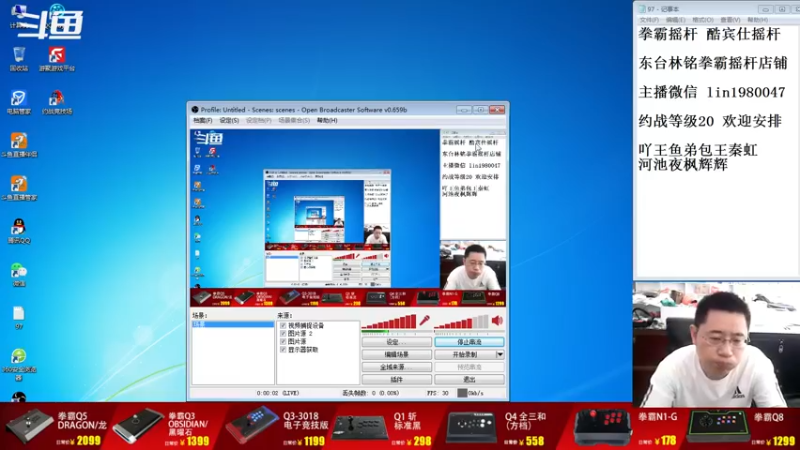Expand the arrow beside 开始录制

500,354
